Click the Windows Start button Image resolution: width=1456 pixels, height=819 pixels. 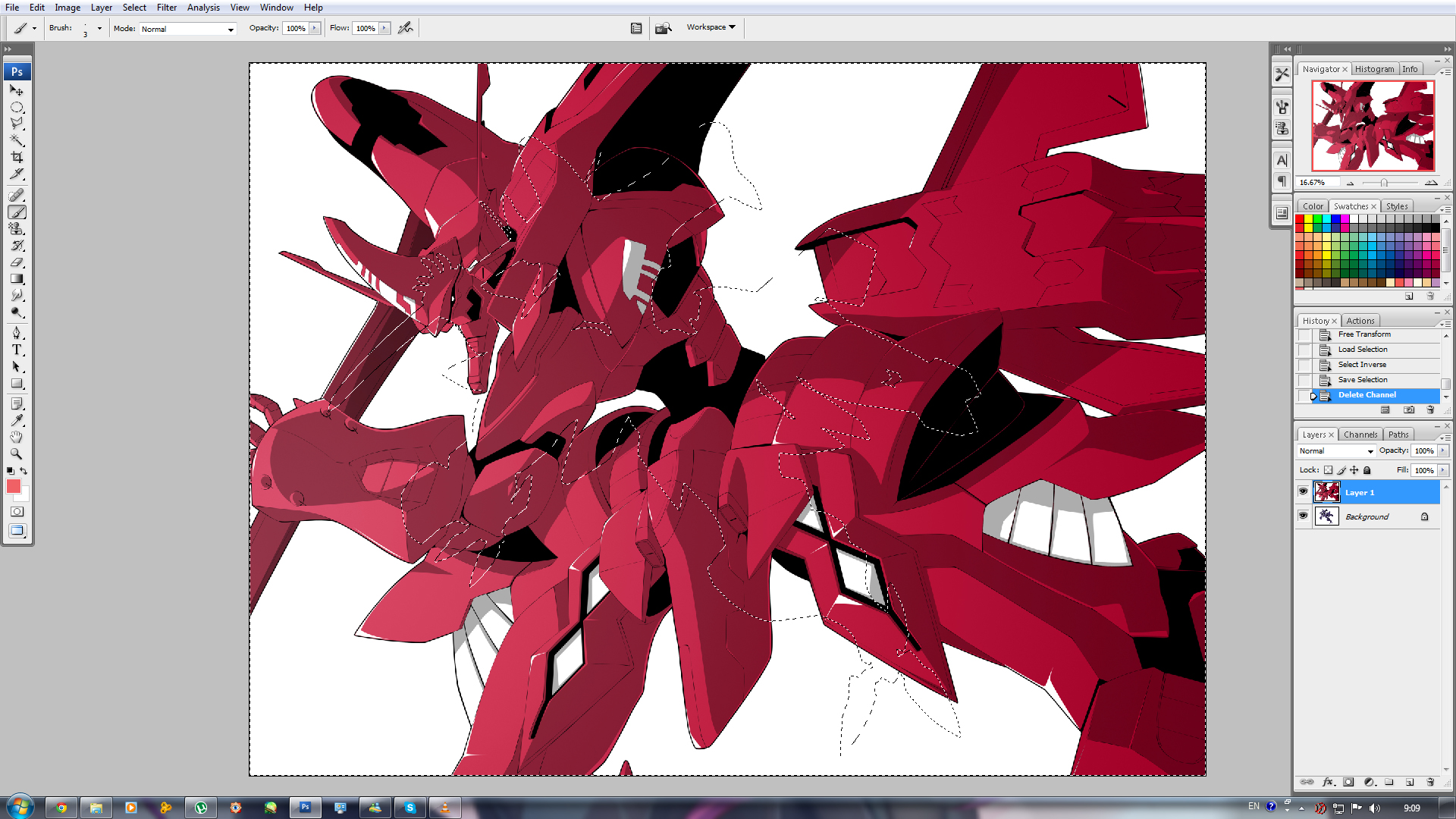tap(19, 807)
